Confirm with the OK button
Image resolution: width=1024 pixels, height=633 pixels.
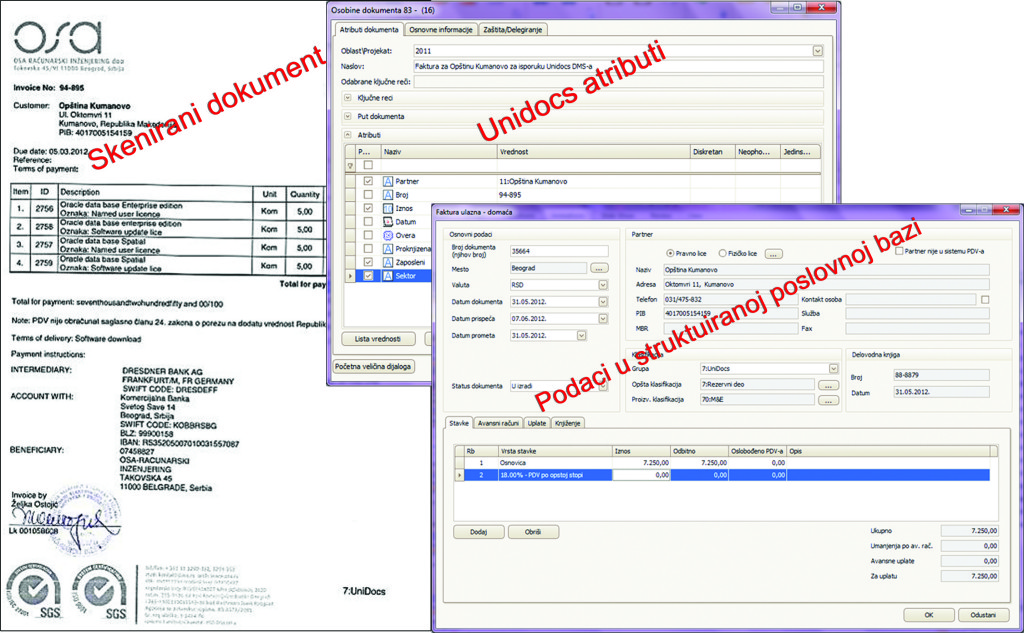[x=929, y=615]
